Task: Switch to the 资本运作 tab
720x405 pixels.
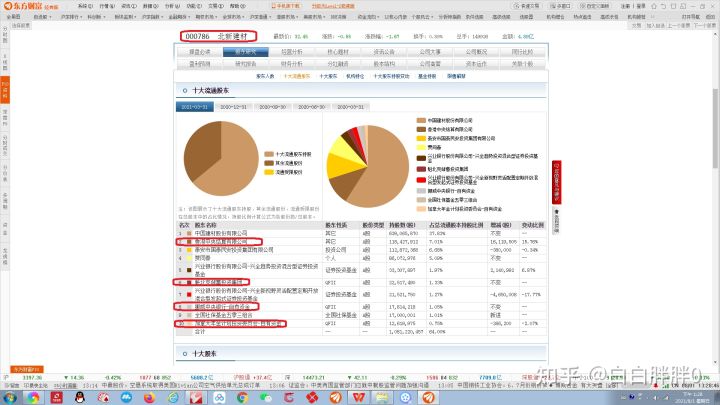Action: (x=476, y=64)
